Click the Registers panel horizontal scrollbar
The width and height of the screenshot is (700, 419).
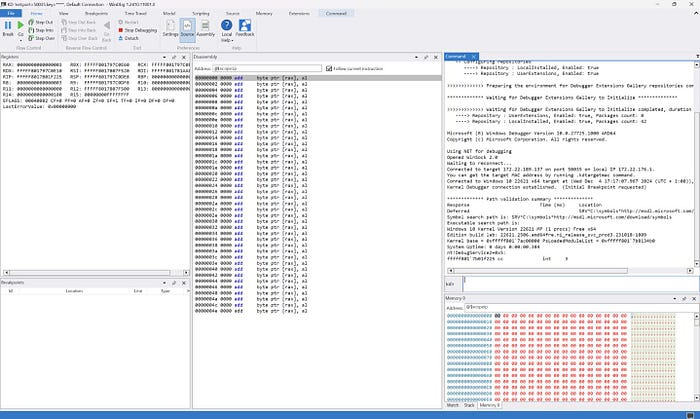pyautogui.click(x=90, y=273)
